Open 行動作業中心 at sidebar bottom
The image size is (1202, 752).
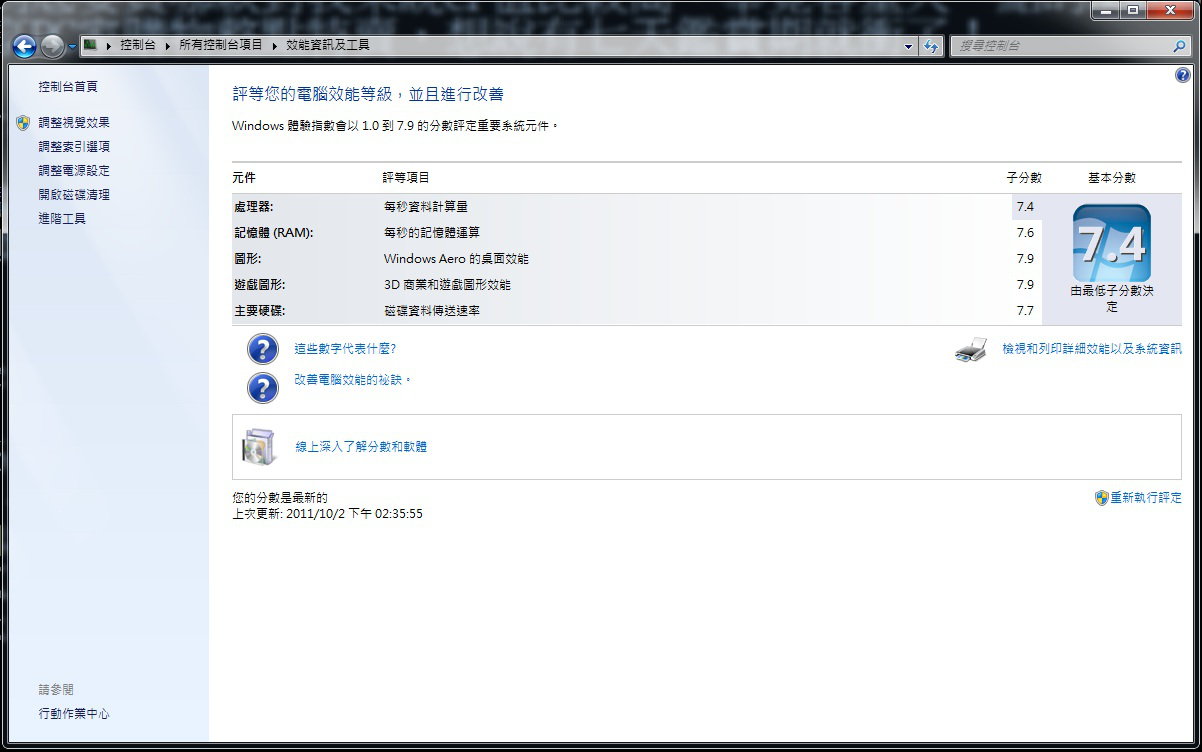[74, 714]
